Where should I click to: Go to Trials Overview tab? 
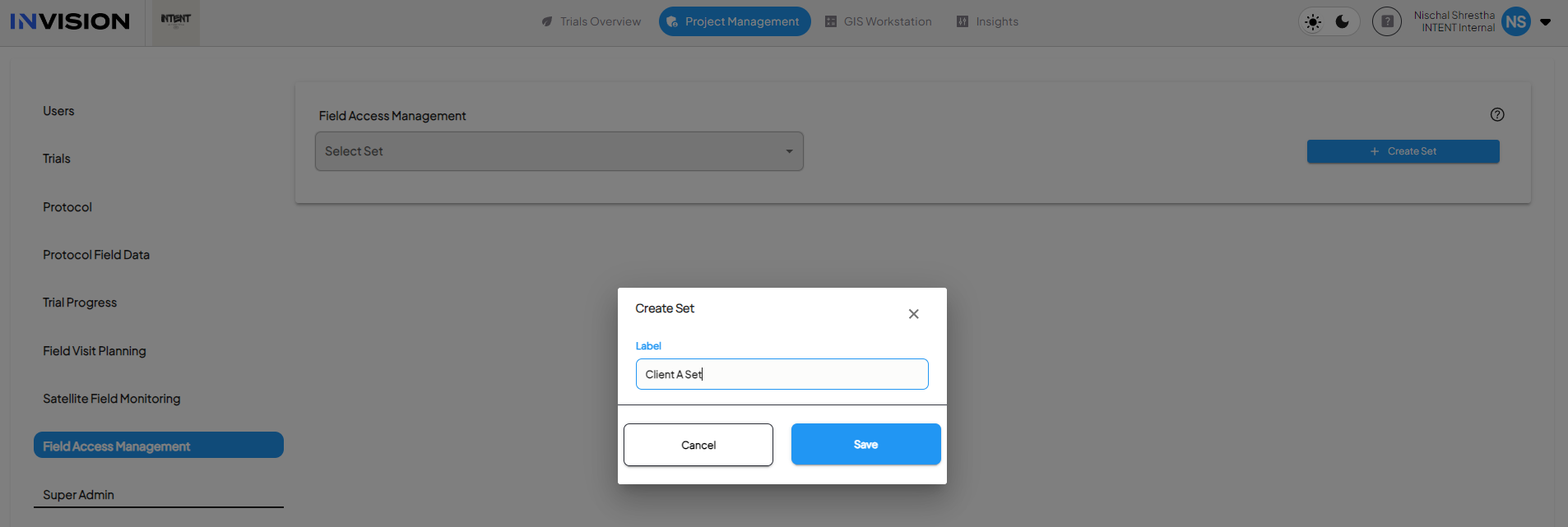tap(591, 21)
